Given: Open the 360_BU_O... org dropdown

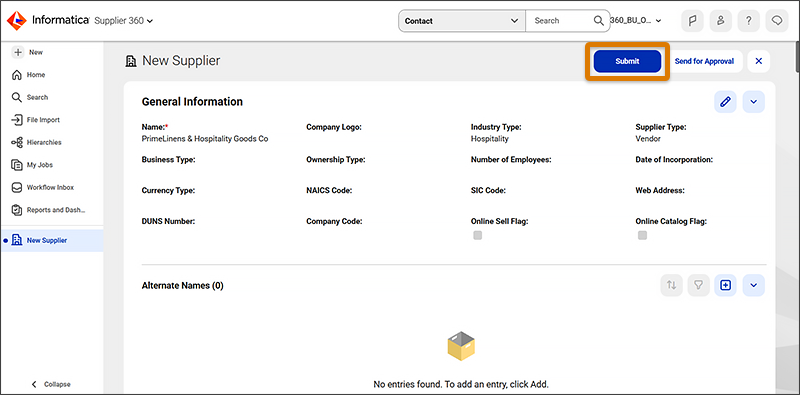Looking at the screenshot, I should pos(636,21).
